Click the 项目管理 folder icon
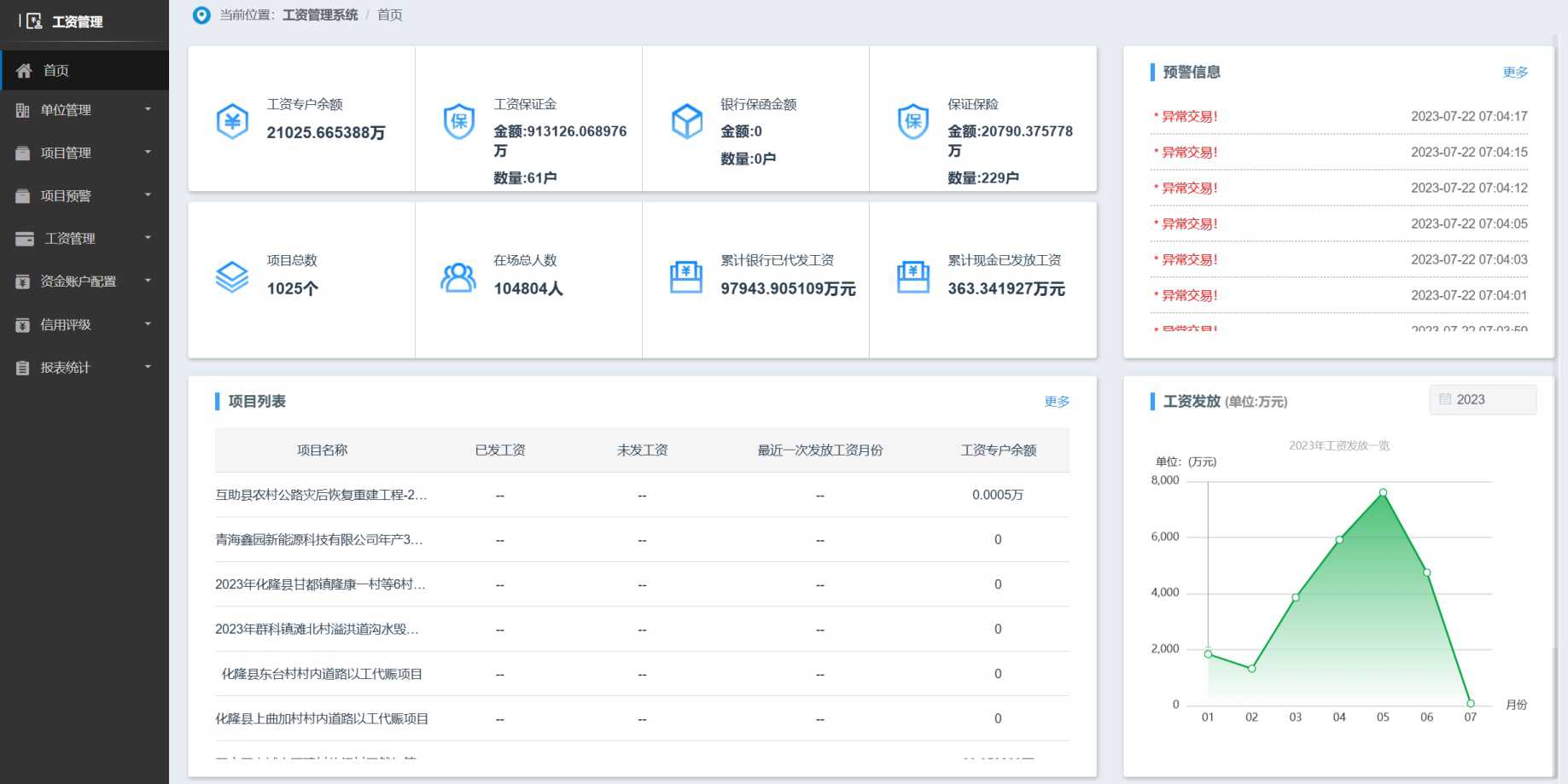This screenshot has height=784, width=1568. pyautogui.click(x=23, y=153)
